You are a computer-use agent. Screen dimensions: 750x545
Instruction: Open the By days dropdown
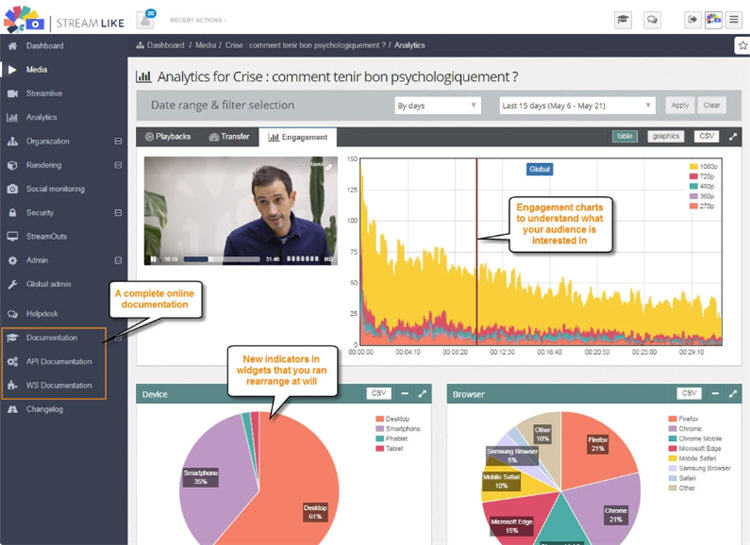(437, 106)
